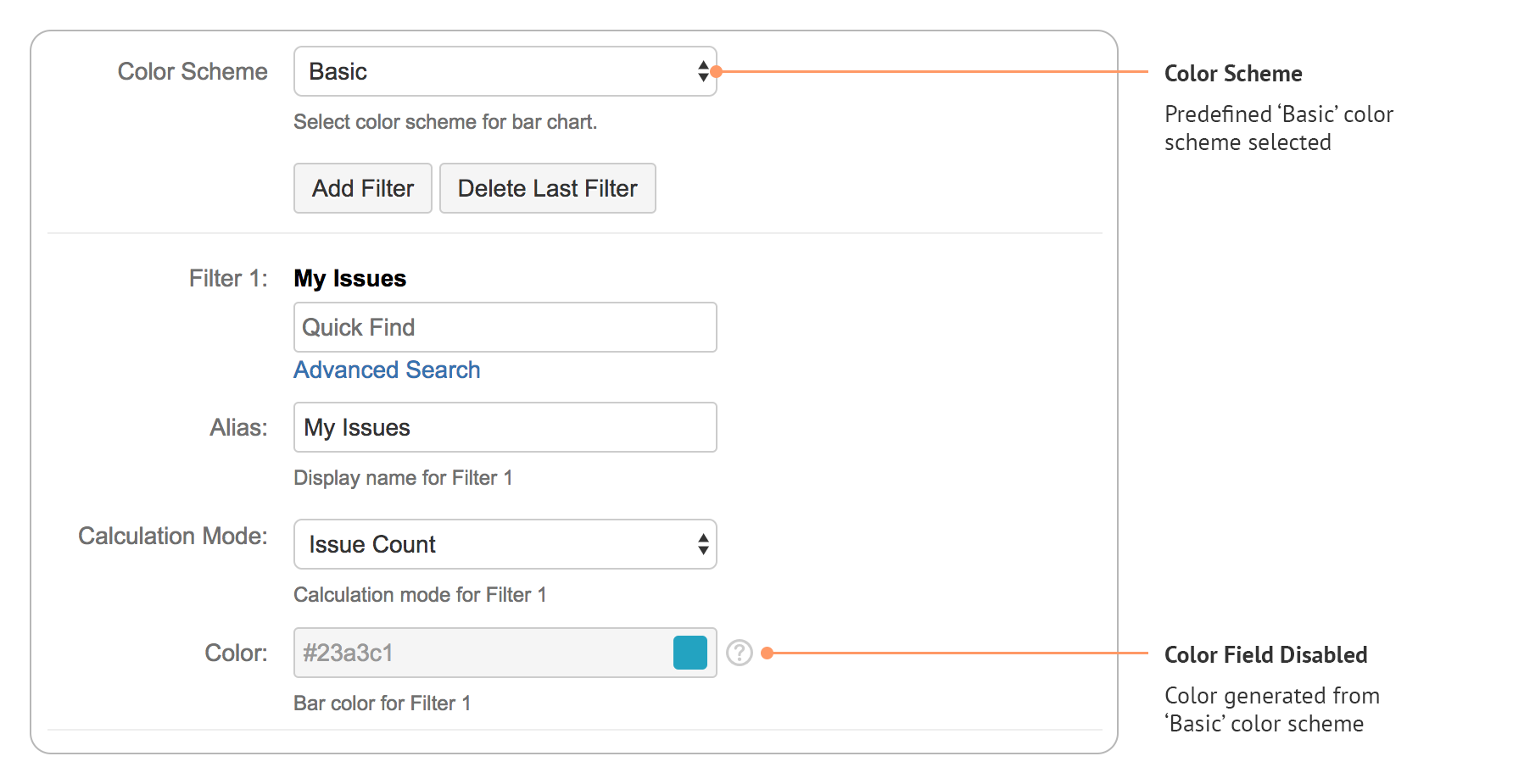Click the Basic value in Color Scheme
The image size is (1513, 784).
pyautogui.click(x=338, y=71)
